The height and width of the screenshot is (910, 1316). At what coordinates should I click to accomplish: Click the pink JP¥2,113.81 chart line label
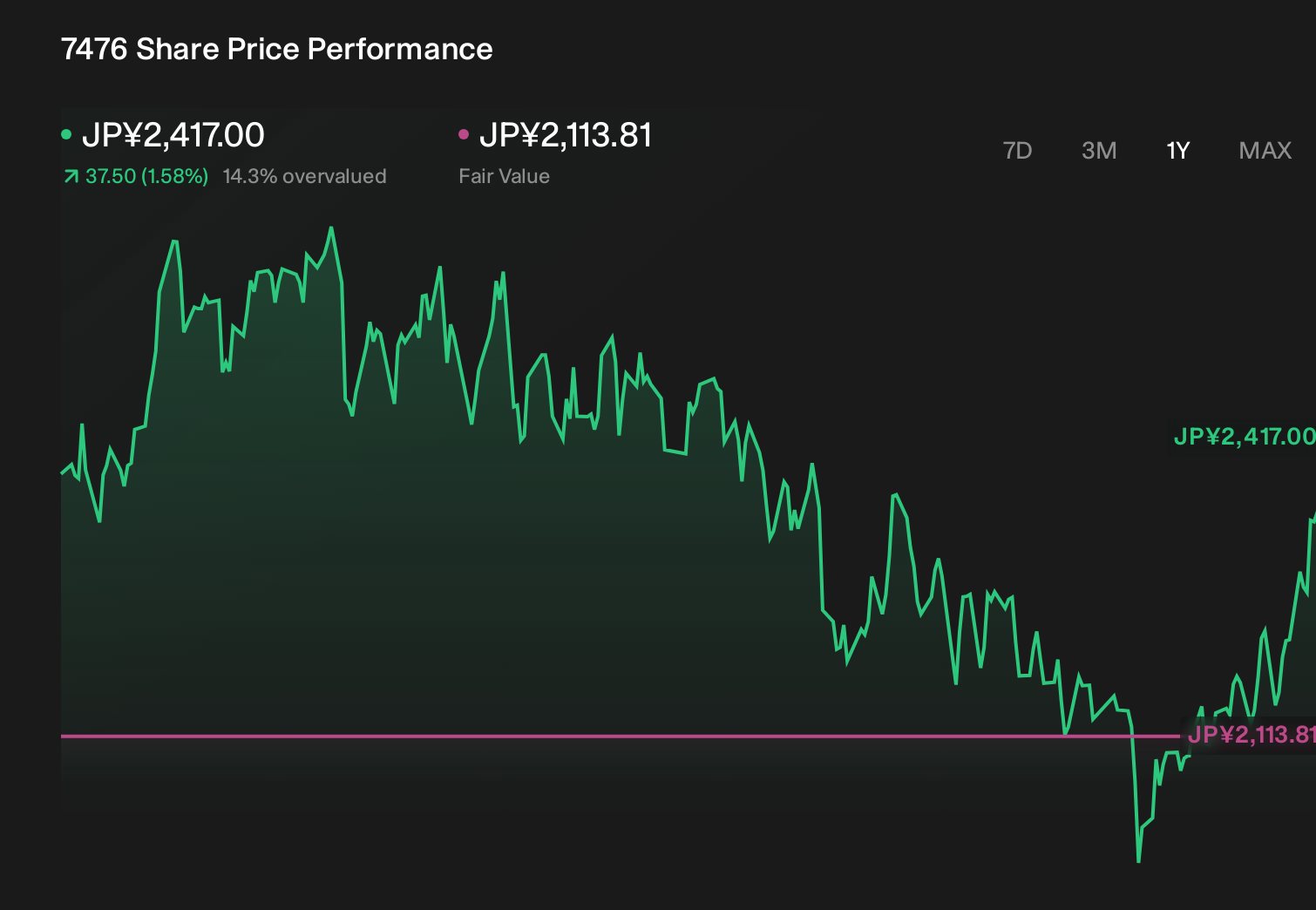click(x=1251, y=735)
